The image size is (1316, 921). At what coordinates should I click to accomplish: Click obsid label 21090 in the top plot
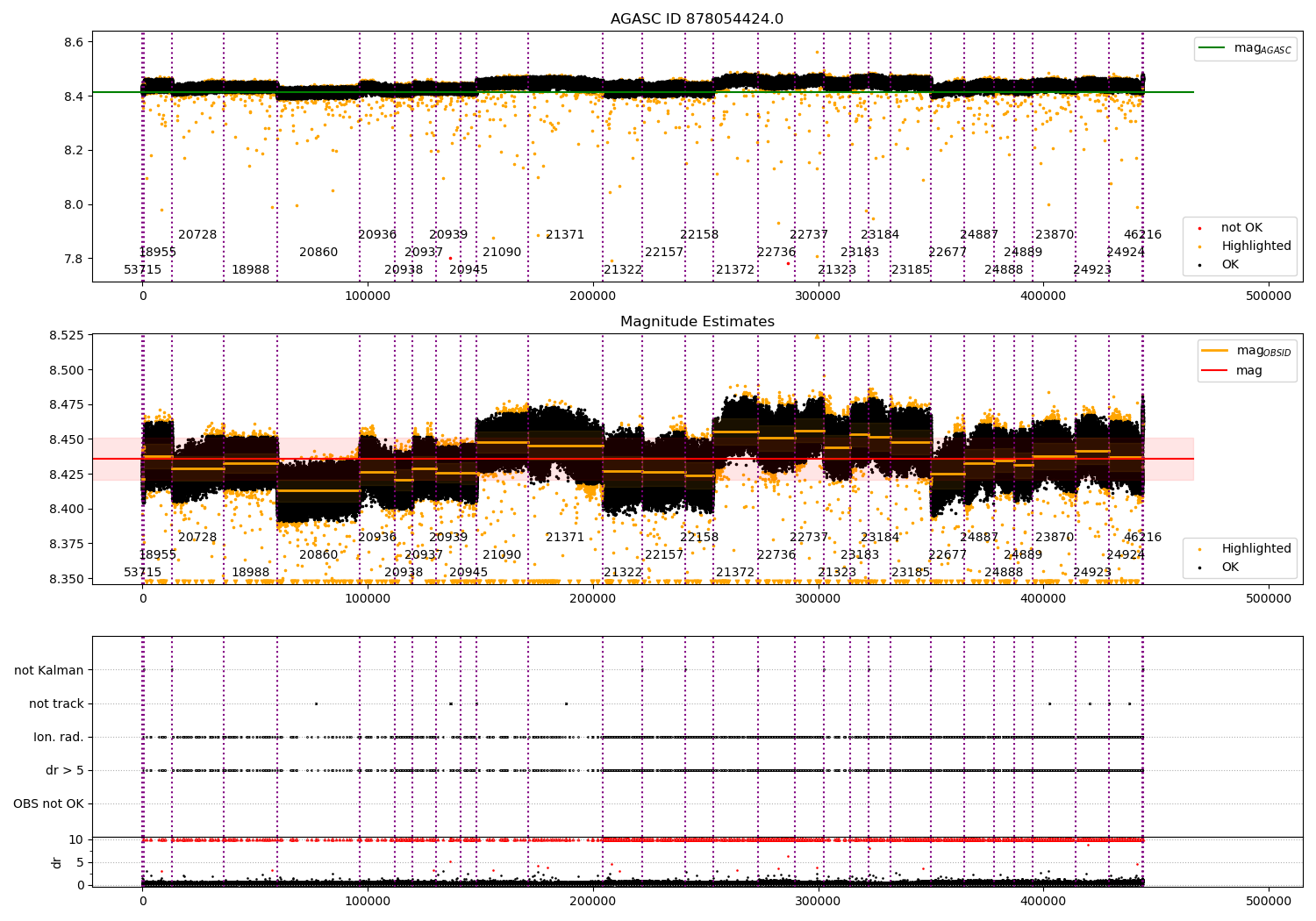502,252
